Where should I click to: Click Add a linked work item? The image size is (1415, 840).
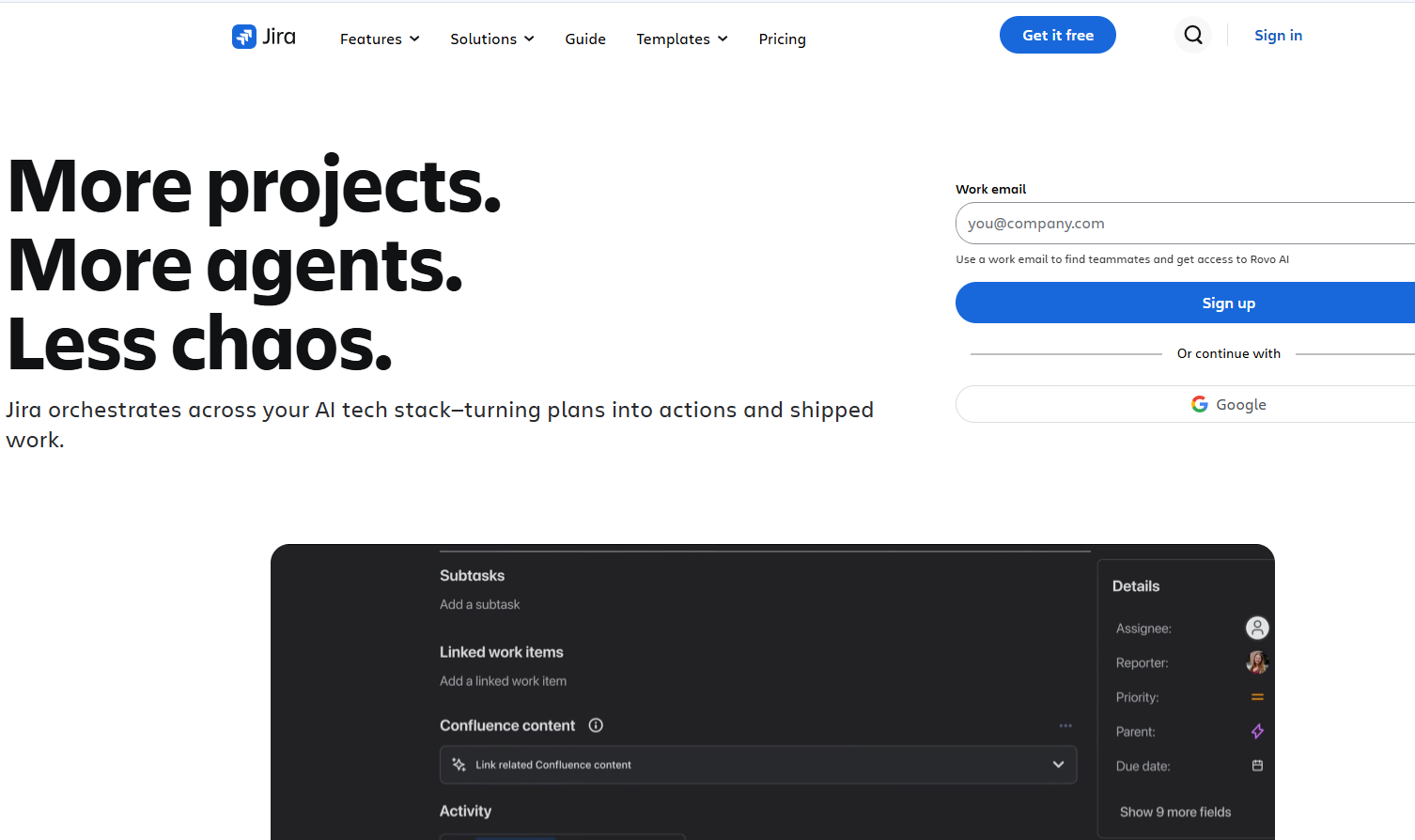[x=503, y=681]
